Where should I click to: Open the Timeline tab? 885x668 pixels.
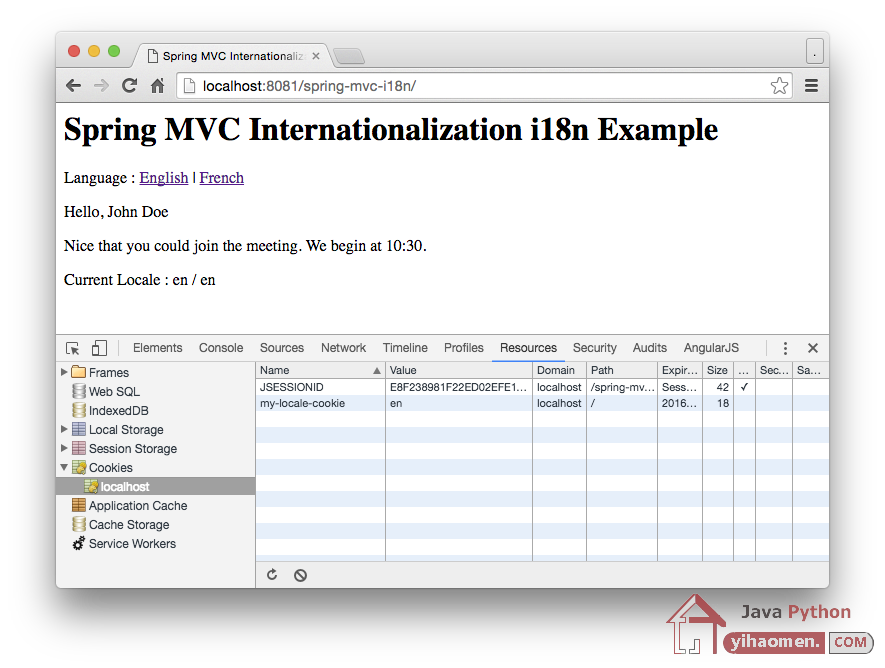coord(405,348)
